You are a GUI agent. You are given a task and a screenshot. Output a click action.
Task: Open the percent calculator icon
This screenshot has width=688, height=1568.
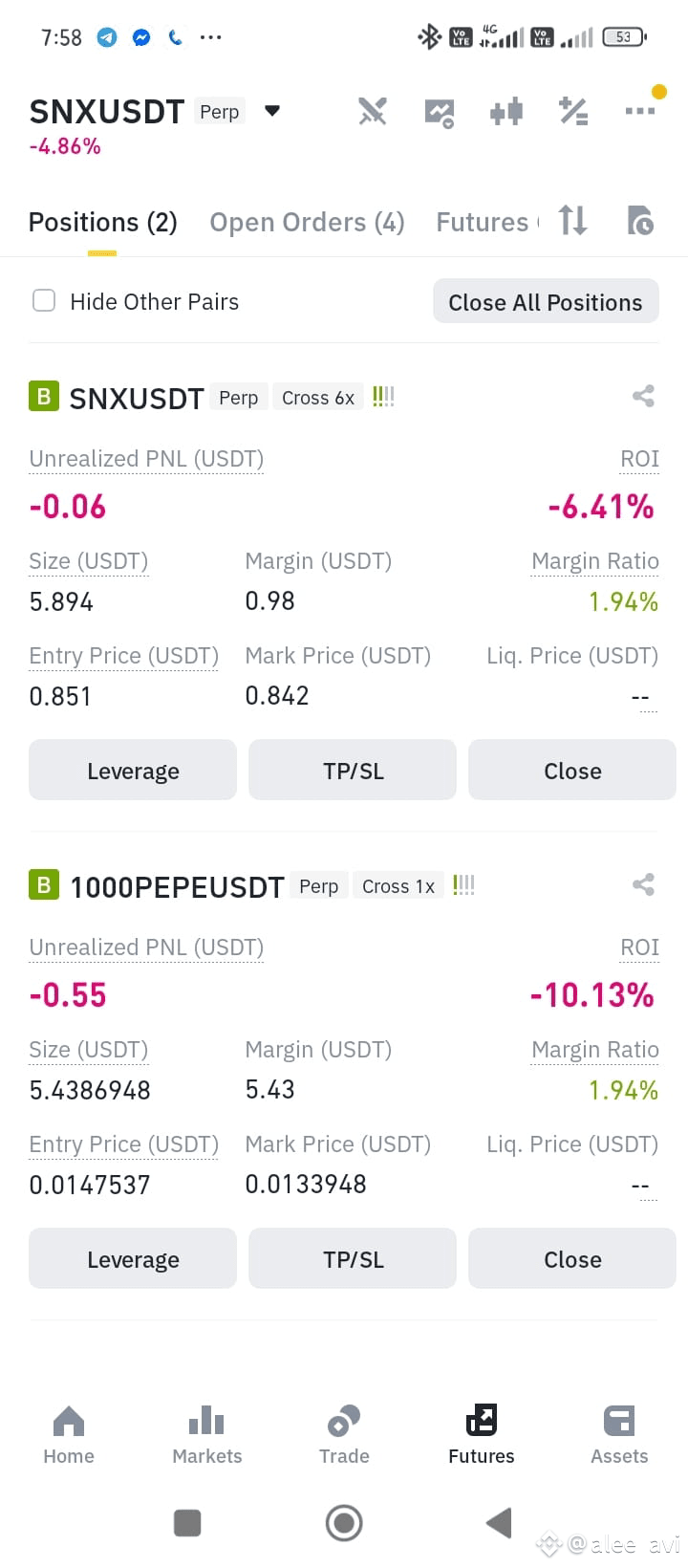tap(573, 112)
